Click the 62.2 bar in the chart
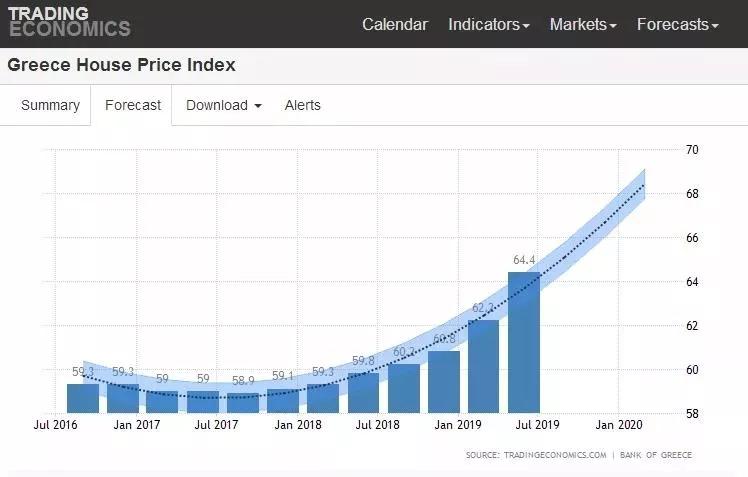 click(484, 366)
